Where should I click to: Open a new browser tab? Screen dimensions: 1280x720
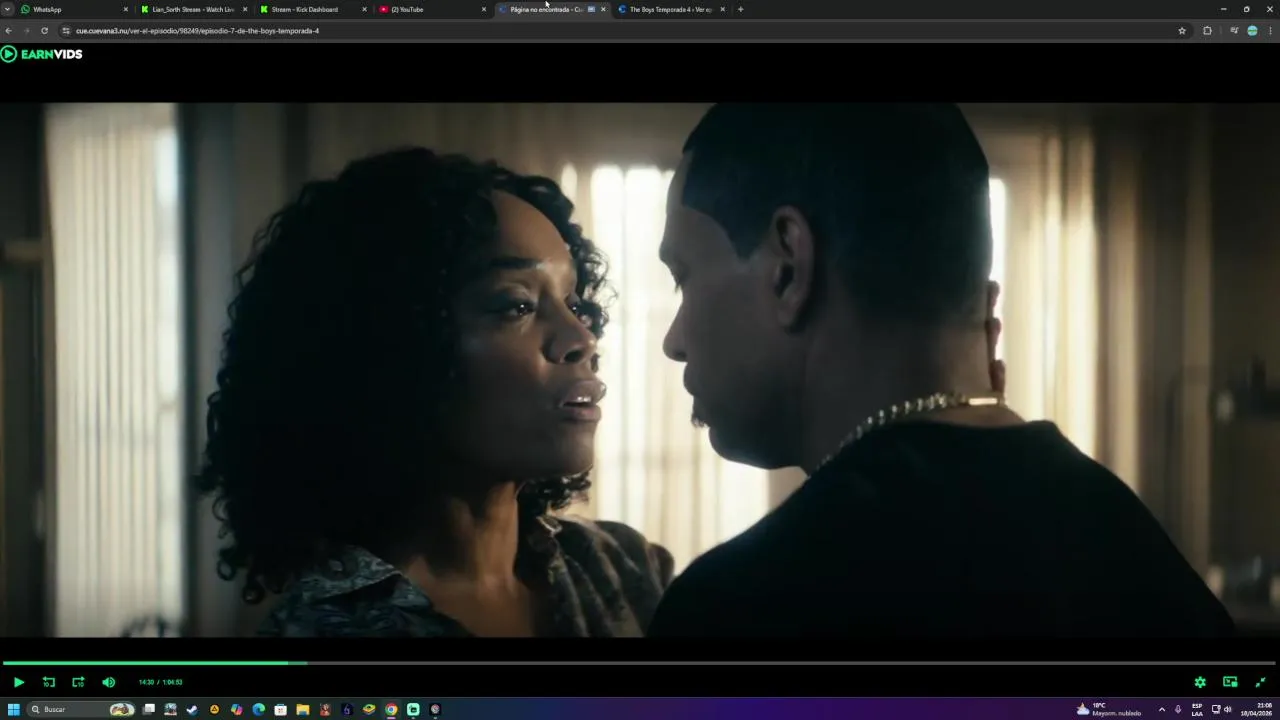pos(740,9)
